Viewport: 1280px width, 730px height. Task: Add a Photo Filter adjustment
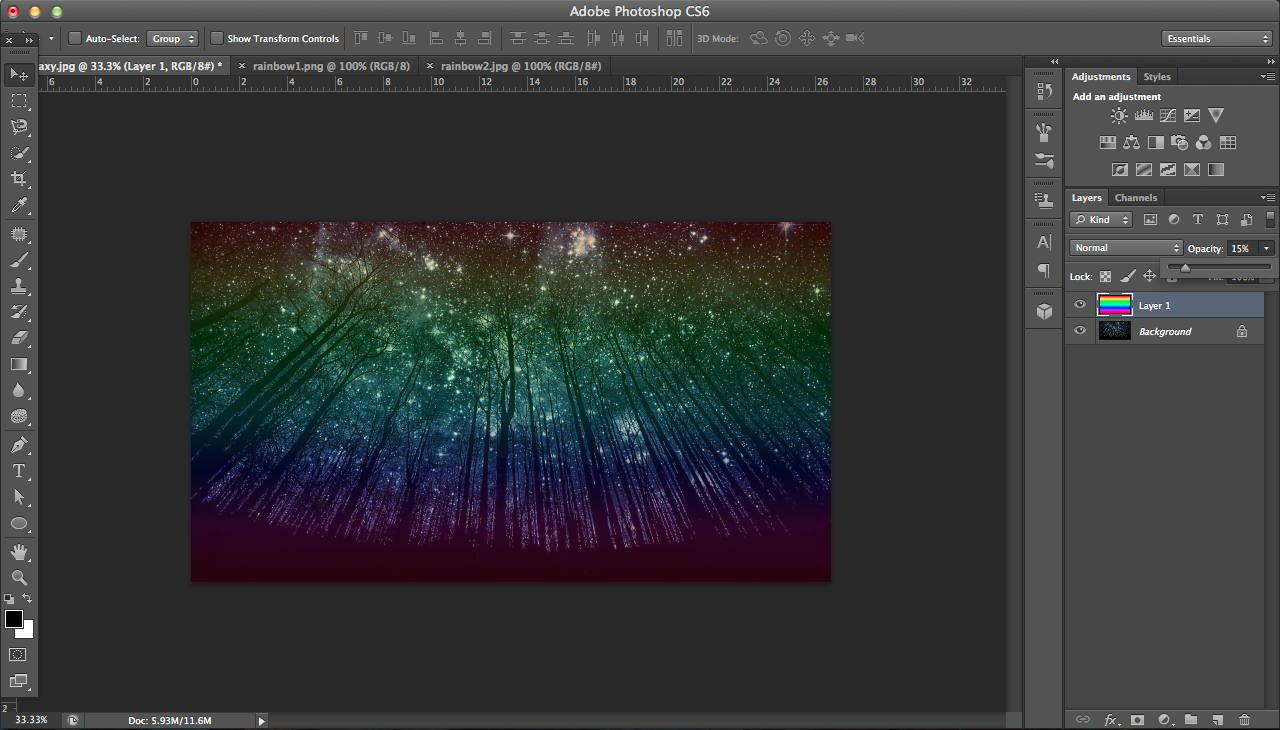tap(1180, 143)
